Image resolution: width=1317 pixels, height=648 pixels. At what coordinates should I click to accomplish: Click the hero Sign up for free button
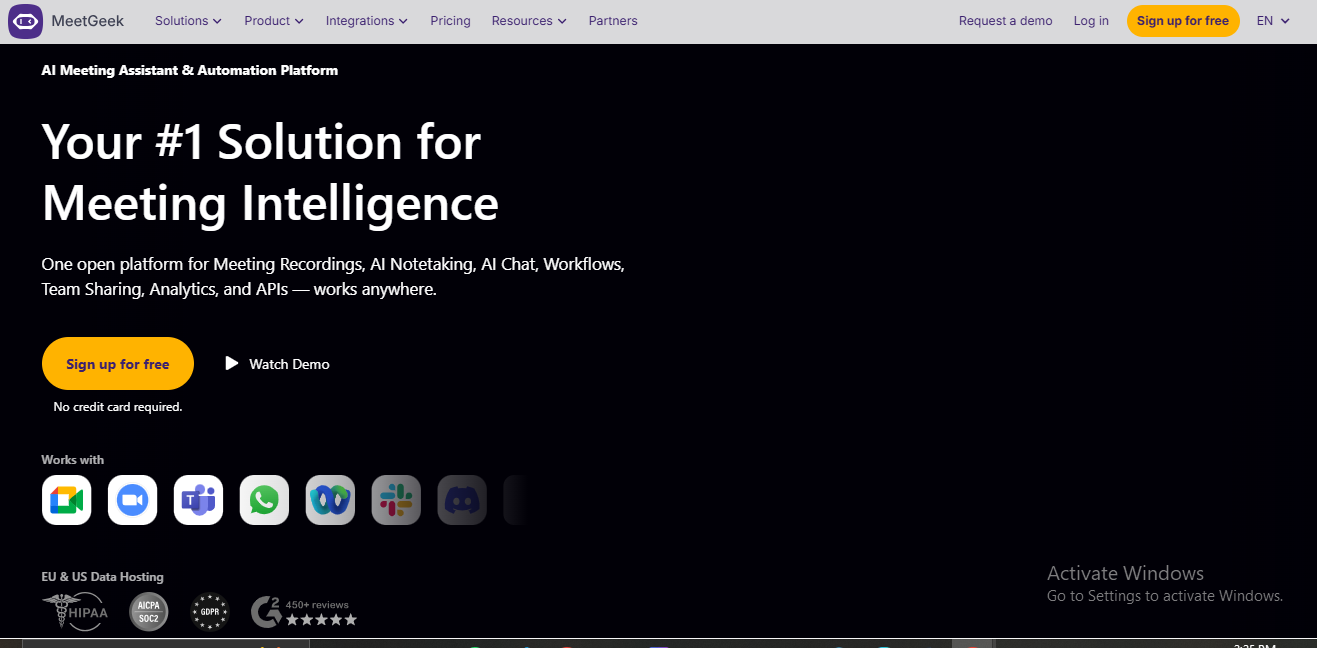point(118,364)
